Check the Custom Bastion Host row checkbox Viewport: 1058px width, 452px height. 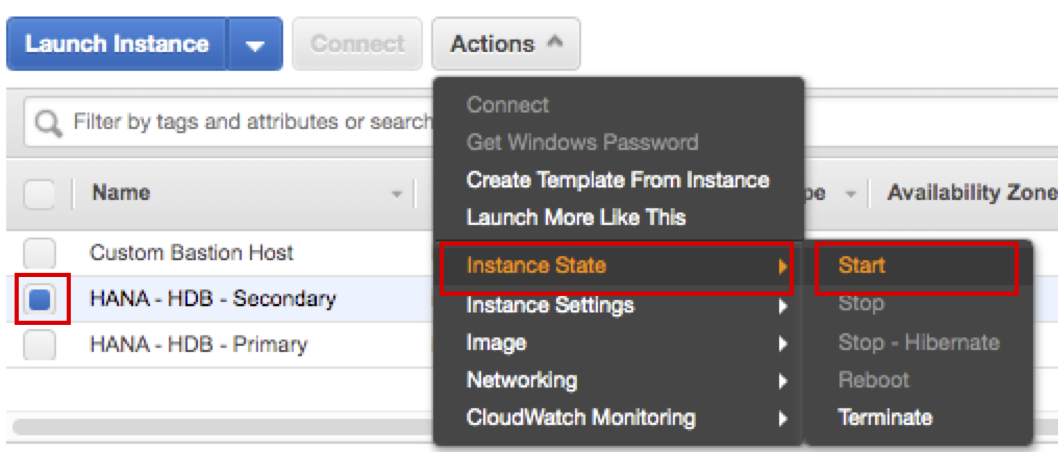point(39,253)
